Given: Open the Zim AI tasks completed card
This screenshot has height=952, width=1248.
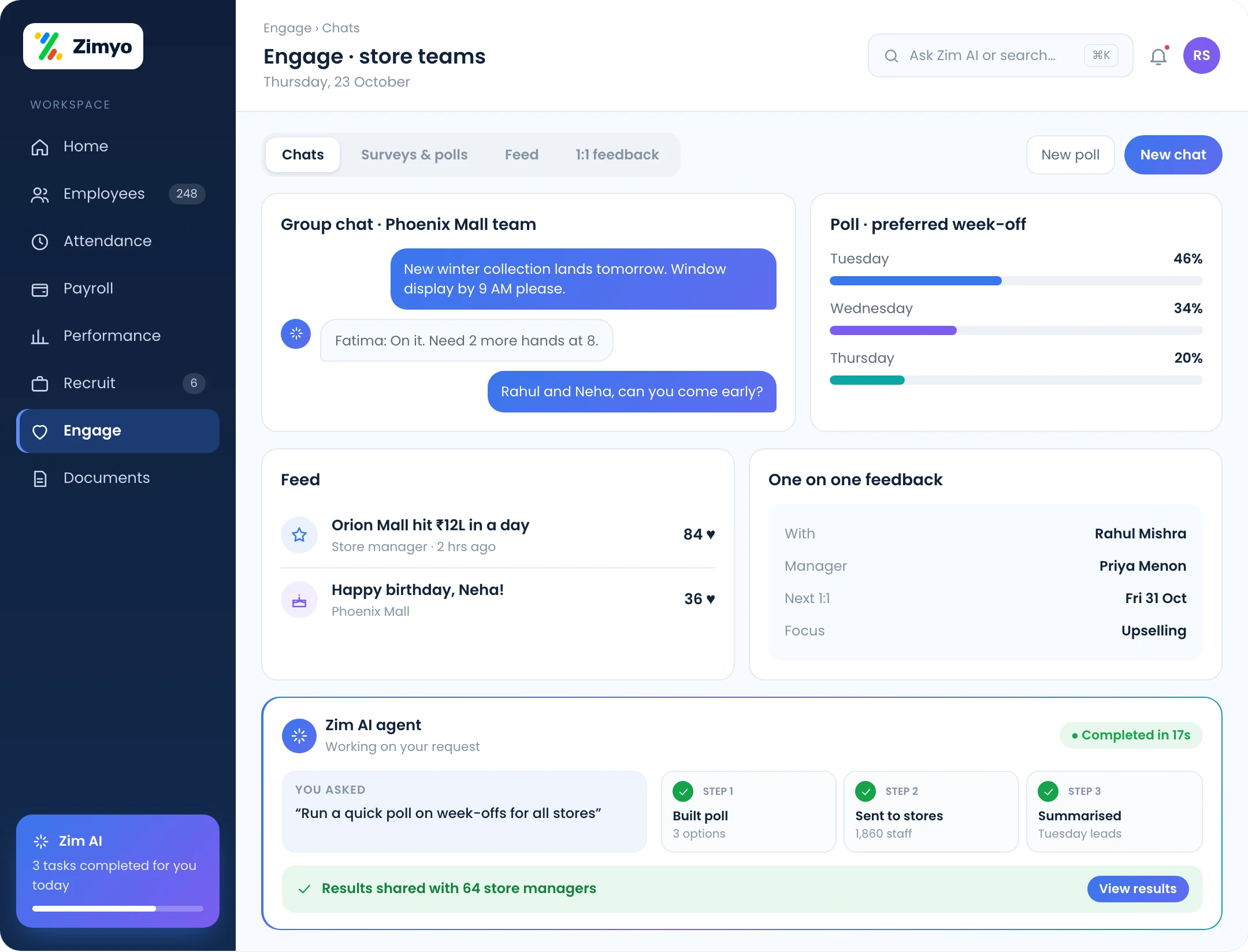Looking at the screenshot, I should pos(118,871).
